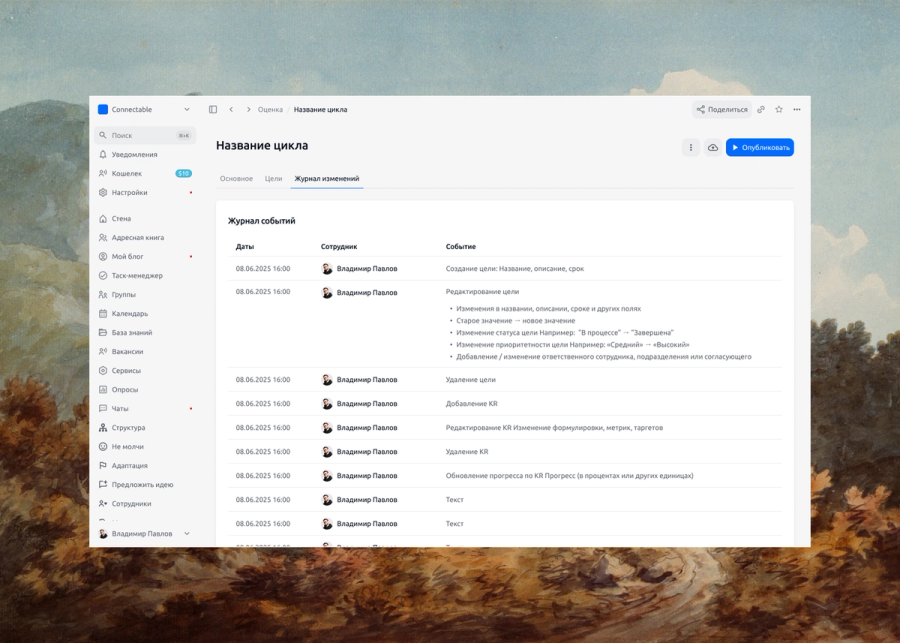Screen dimensions: 900x643
Task: Focus the Поиск search field
Action: [145, 135]
